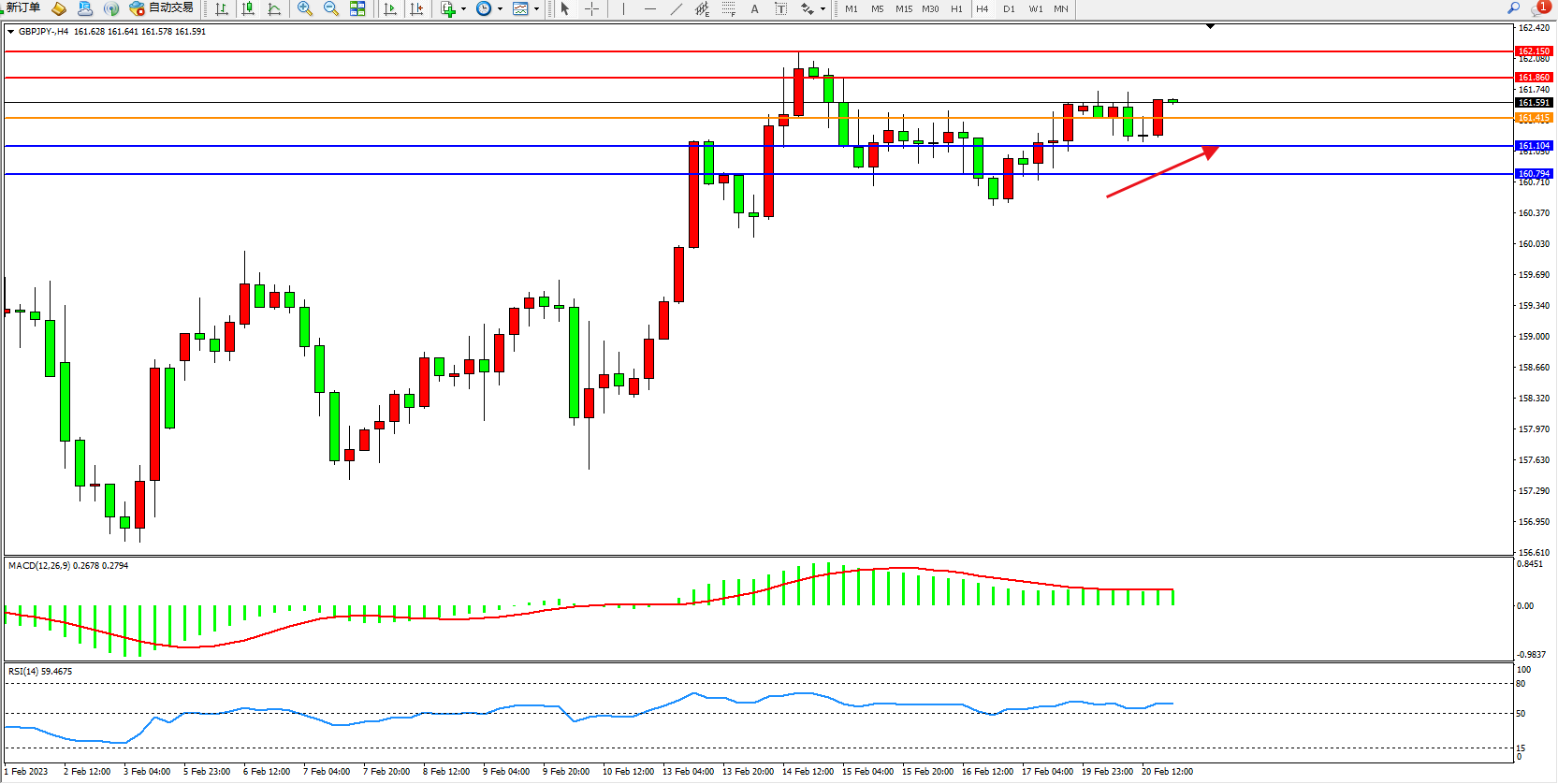This screenshot has width=1558, height=784.
Task: Open the Tile Windows grid icon
Action: [x=357, y=8]
